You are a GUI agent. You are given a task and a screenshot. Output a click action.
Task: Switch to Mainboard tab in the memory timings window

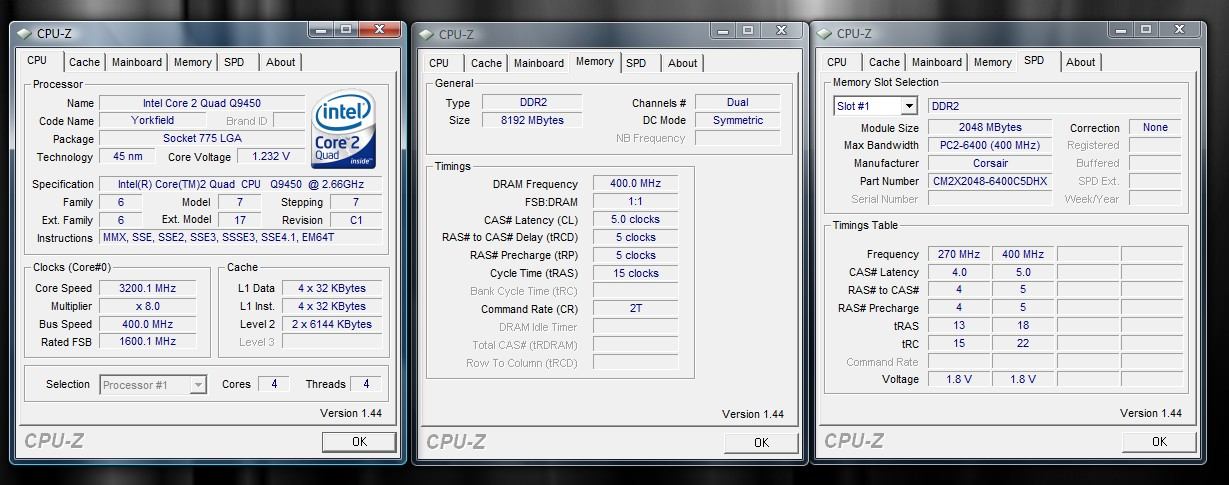point(539,63)
